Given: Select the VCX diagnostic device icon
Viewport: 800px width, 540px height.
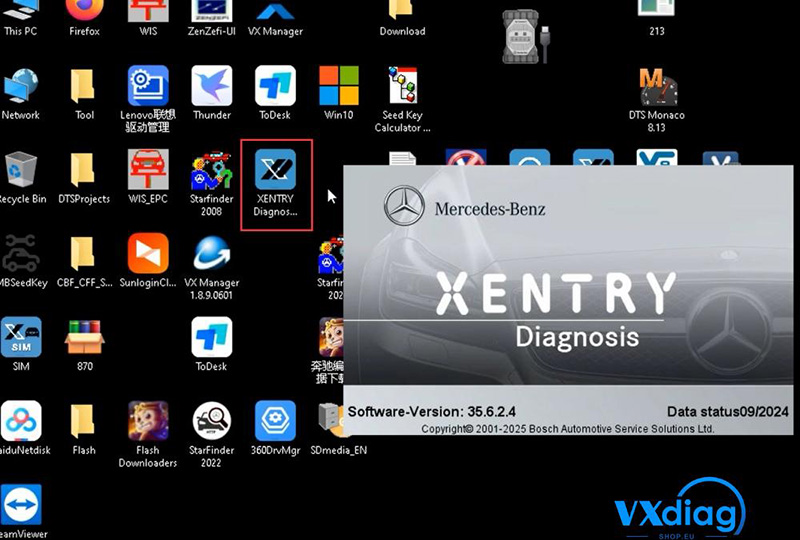Looking at the screenshot, I should [526, 37].
